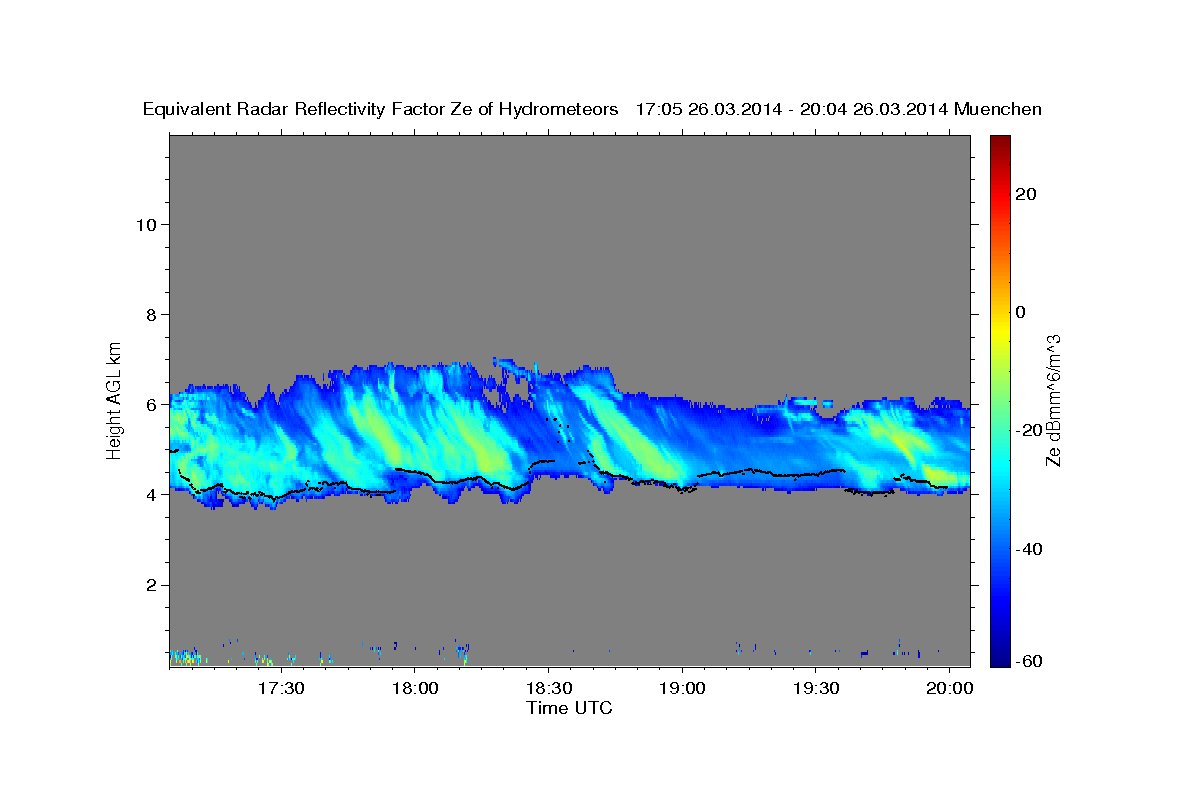Click the '19:30' time tick label
This screenshot has height=800, width=1200.
coord(815,689)
